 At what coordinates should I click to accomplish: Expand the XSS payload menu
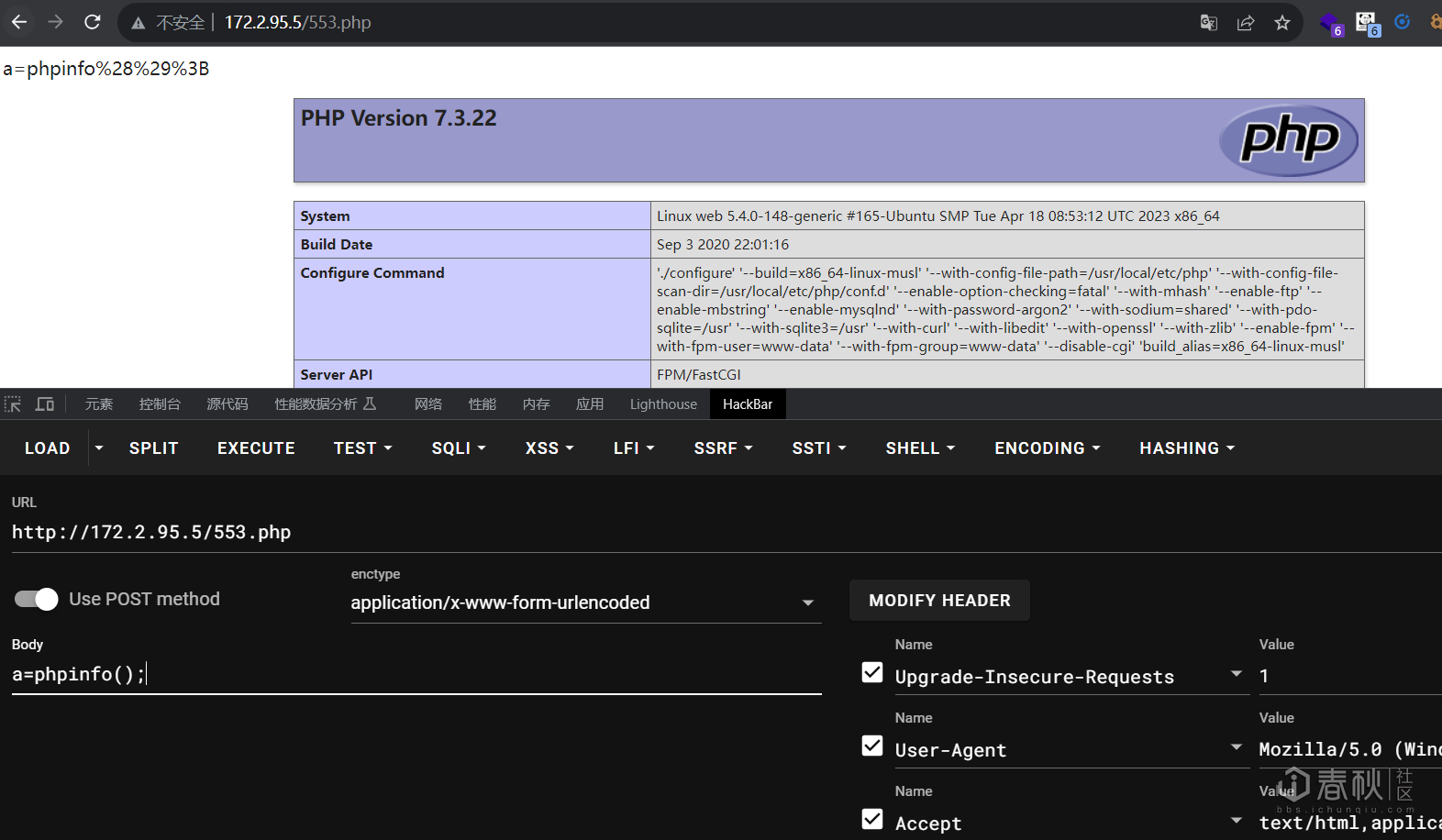pyautogui.click(x=549, y=448)
